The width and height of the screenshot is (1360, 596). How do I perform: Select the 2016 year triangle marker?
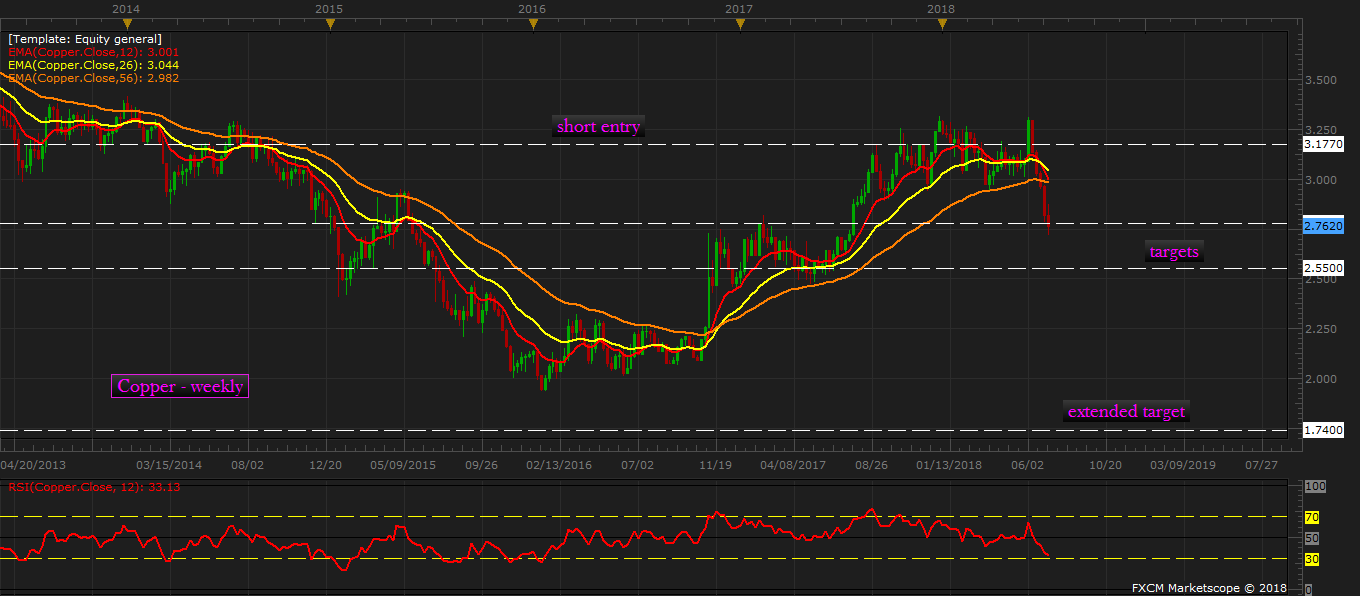point(533,24)
